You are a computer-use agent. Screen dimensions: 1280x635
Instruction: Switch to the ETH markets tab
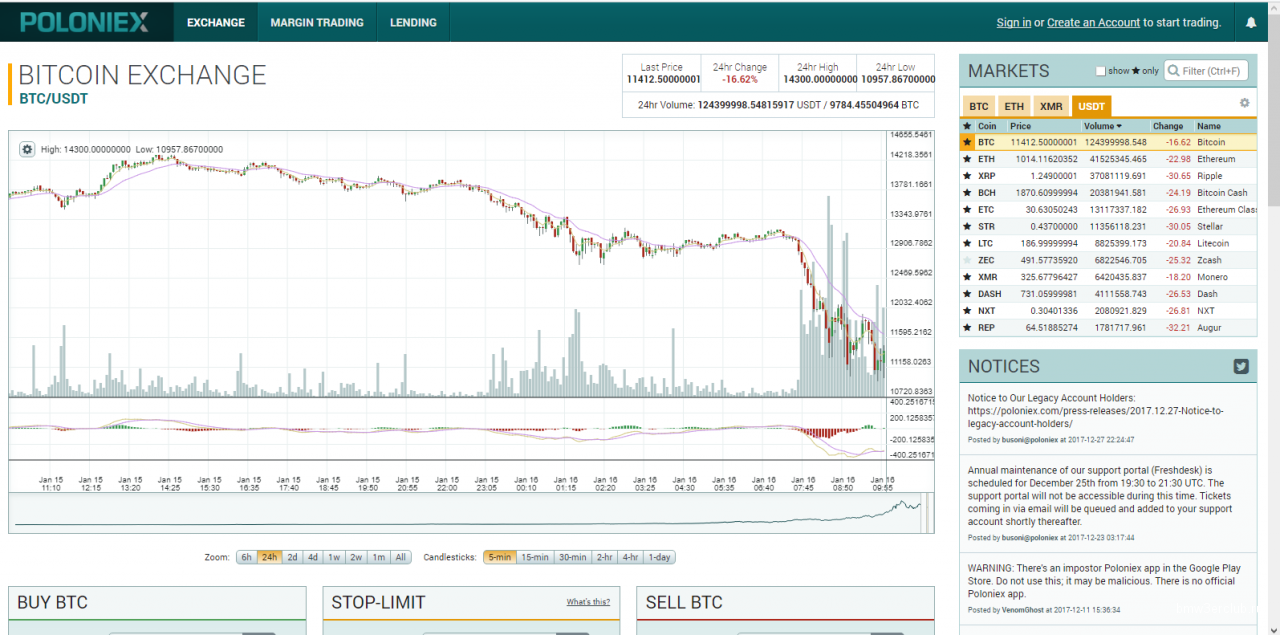pos(1014,106)
